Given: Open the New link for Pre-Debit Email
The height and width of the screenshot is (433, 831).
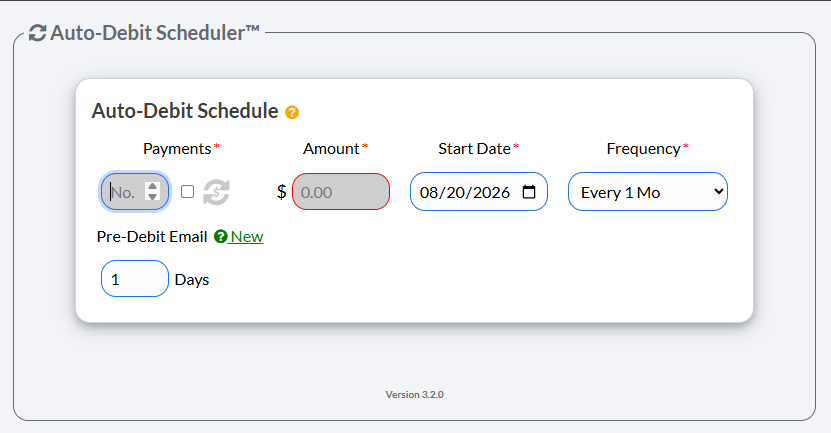Looking at the screenshot, I should pyautogui.click(x=246, y=236).
